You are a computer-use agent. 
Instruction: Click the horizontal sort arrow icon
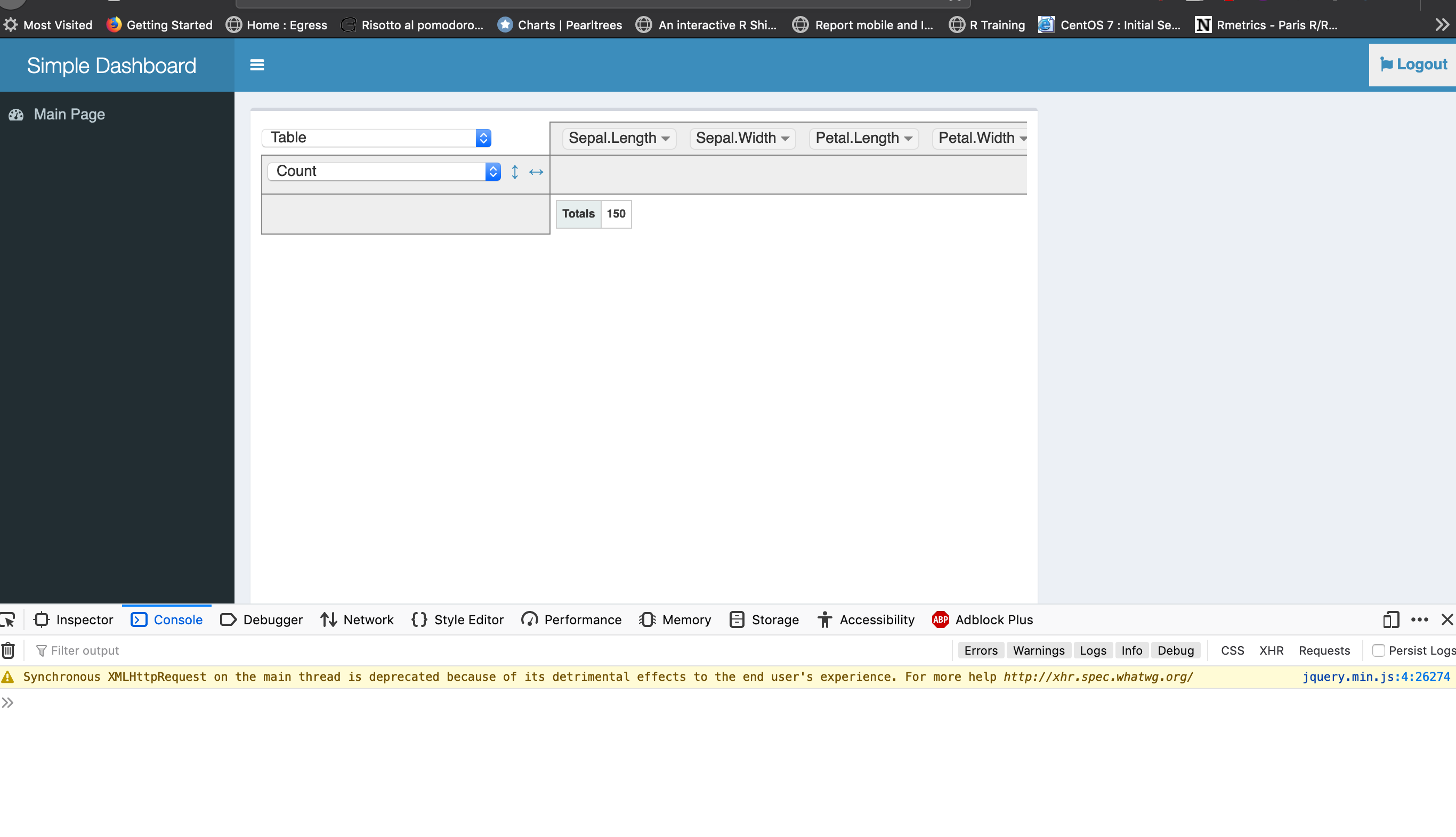tap(536, 172)
